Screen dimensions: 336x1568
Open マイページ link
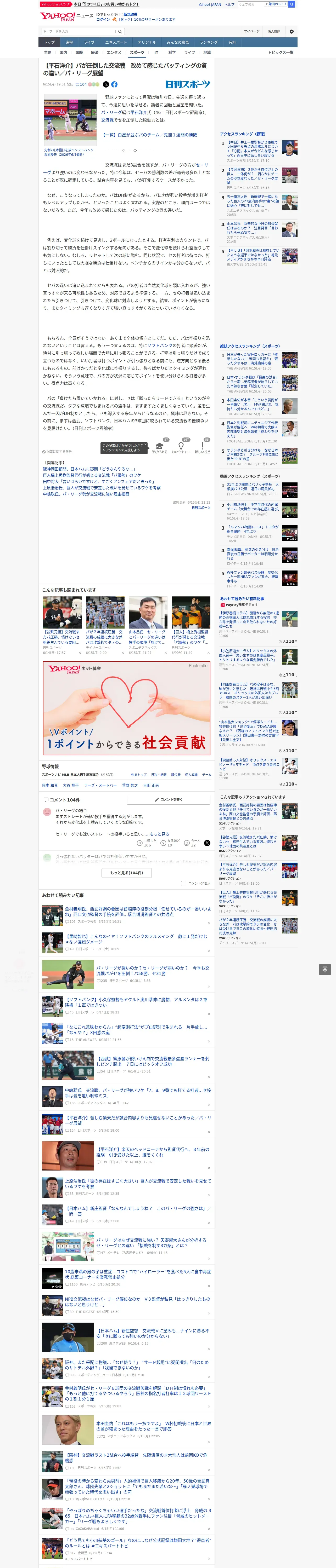pyautogui.click(x=251, y=31)
